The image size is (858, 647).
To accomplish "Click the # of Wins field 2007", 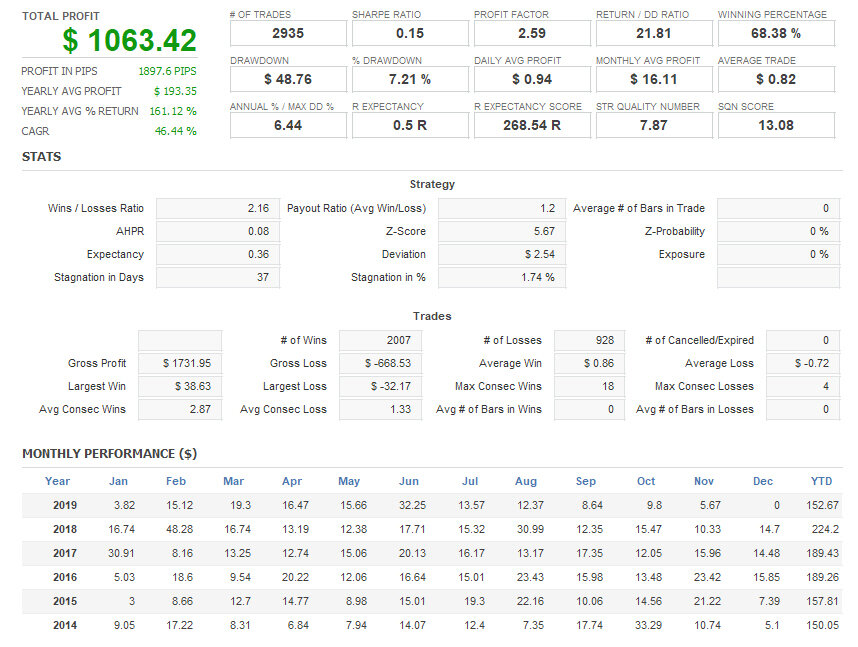I will (380, 340).
